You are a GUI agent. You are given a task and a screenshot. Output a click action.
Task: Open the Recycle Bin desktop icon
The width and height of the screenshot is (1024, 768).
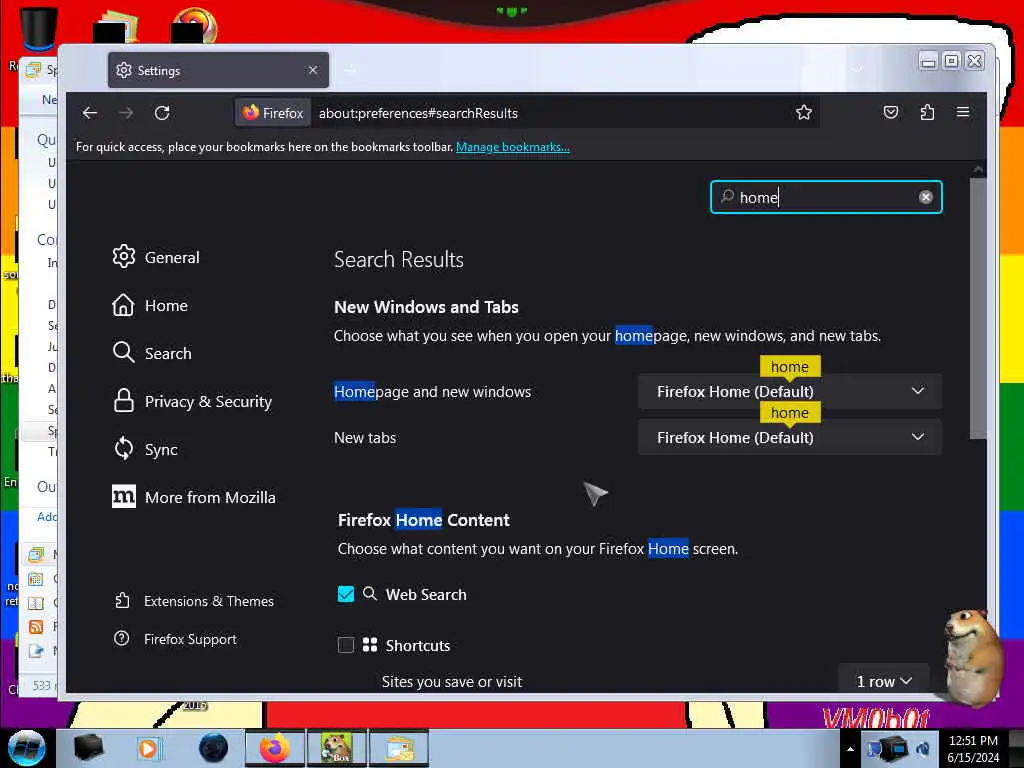37,31
